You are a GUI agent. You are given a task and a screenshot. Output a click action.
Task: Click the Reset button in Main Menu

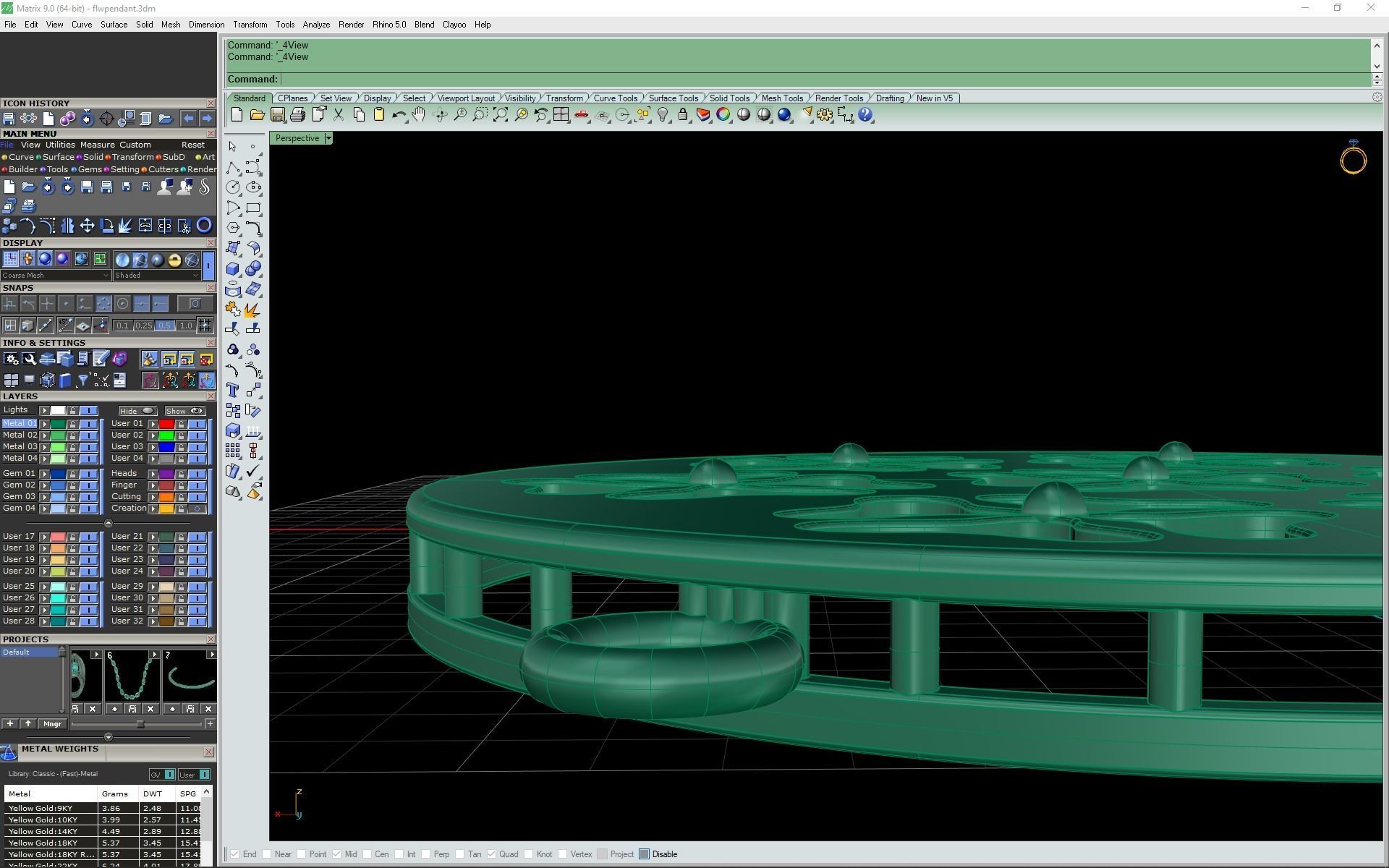[x=192, y=145]
